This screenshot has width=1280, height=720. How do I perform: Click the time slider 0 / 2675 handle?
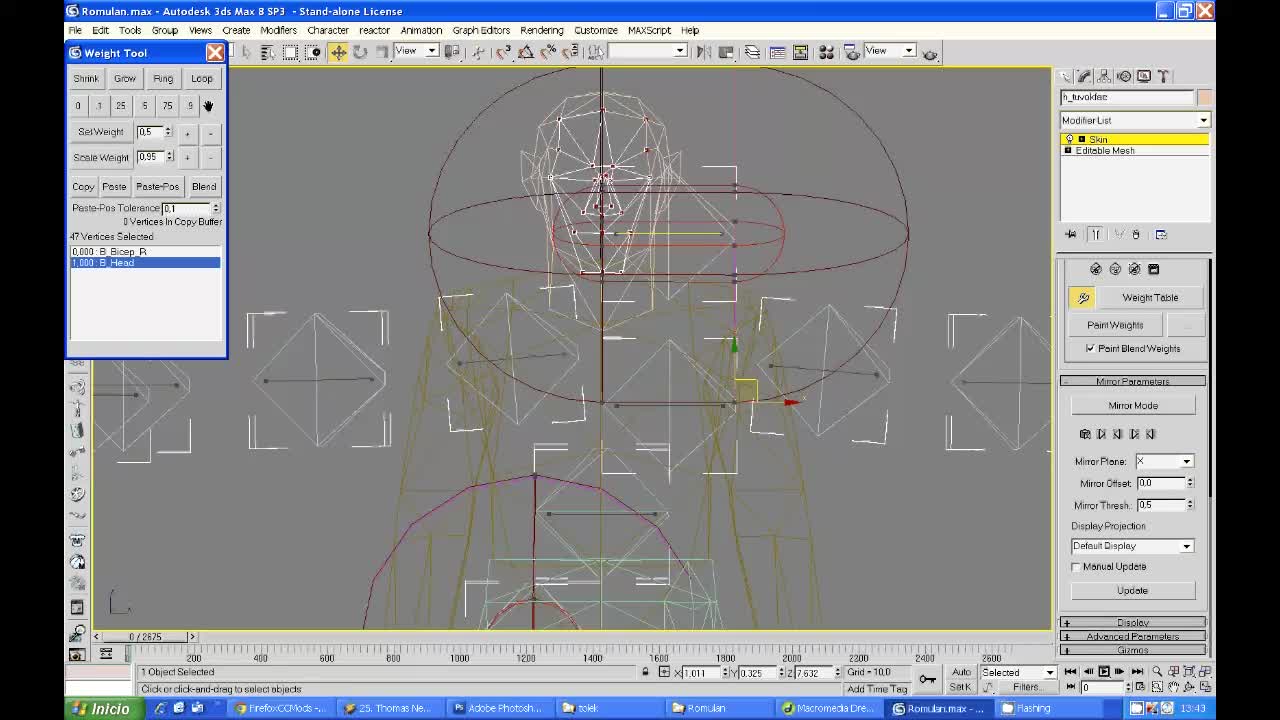[x=145, y=636]
